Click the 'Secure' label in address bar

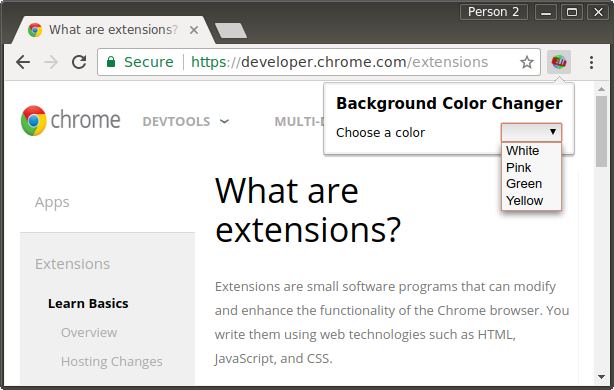(149, 62)
